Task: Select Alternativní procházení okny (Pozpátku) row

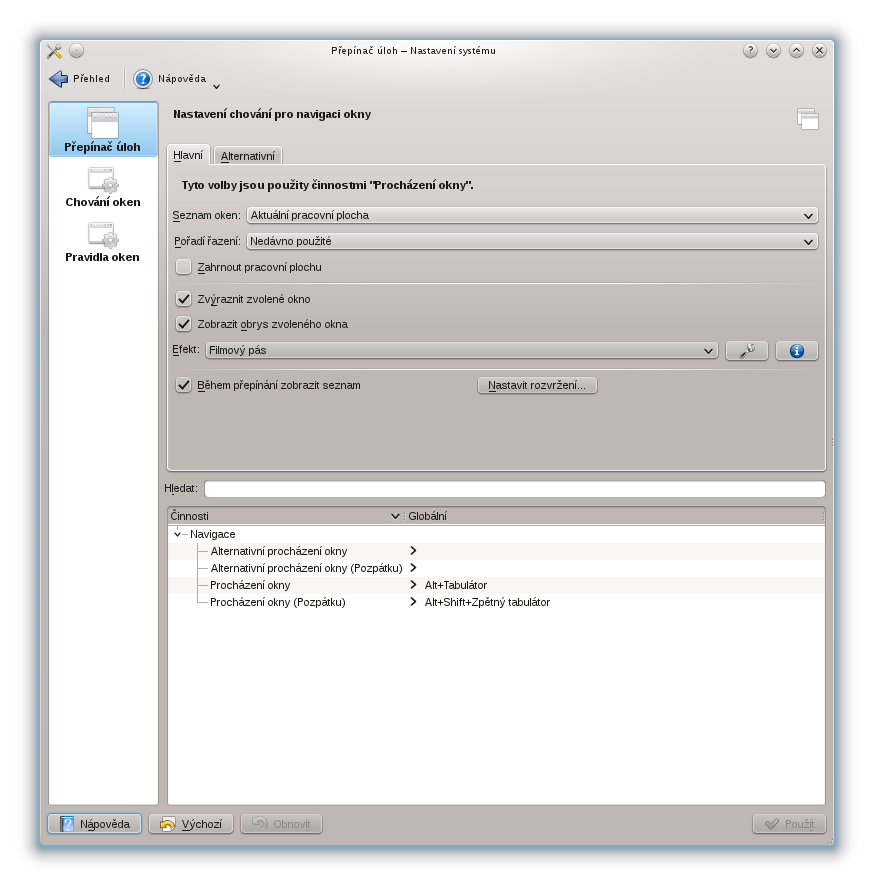Action: [x=497, y=568]
